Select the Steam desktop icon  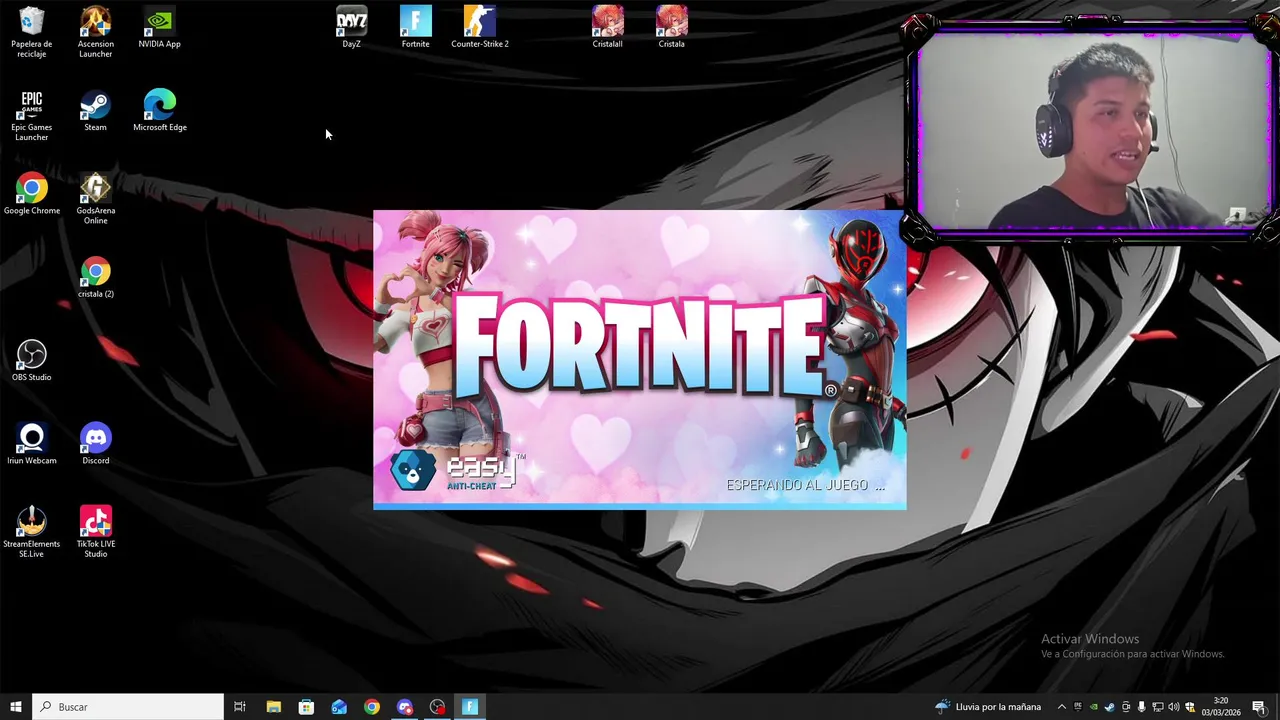pyautogui.click(x=96, y=111)
